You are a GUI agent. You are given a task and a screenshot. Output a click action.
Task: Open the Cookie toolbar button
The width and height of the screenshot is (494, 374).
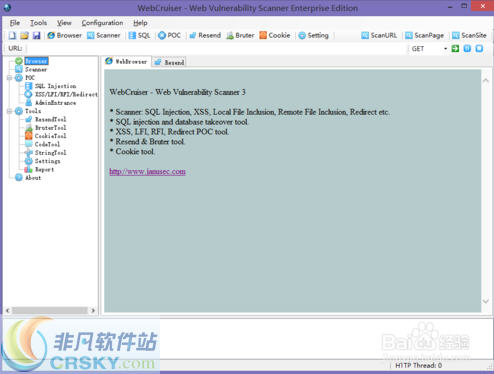pos(275,35)
